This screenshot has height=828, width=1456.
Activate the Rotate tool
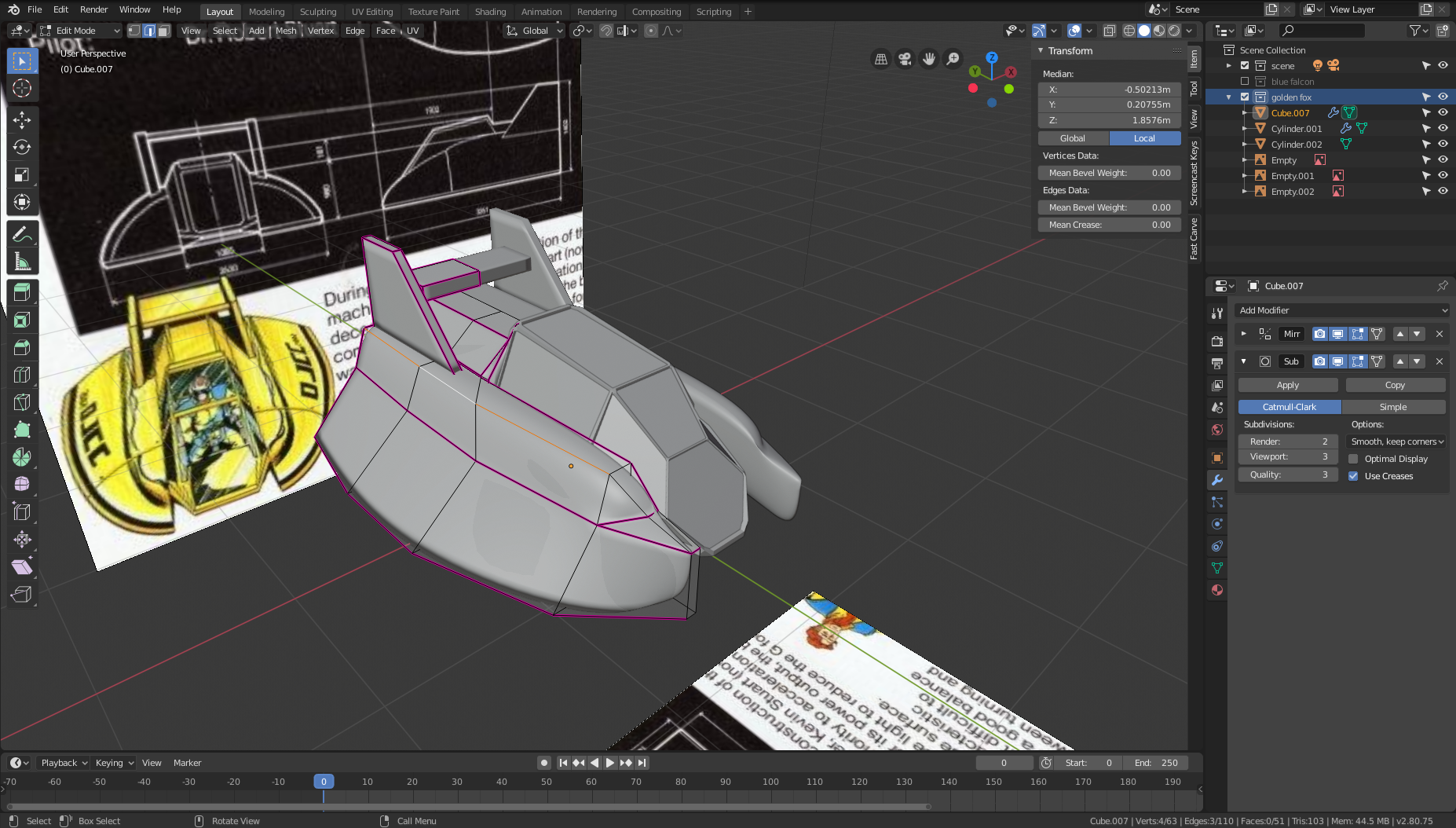(x=22, y=147)
